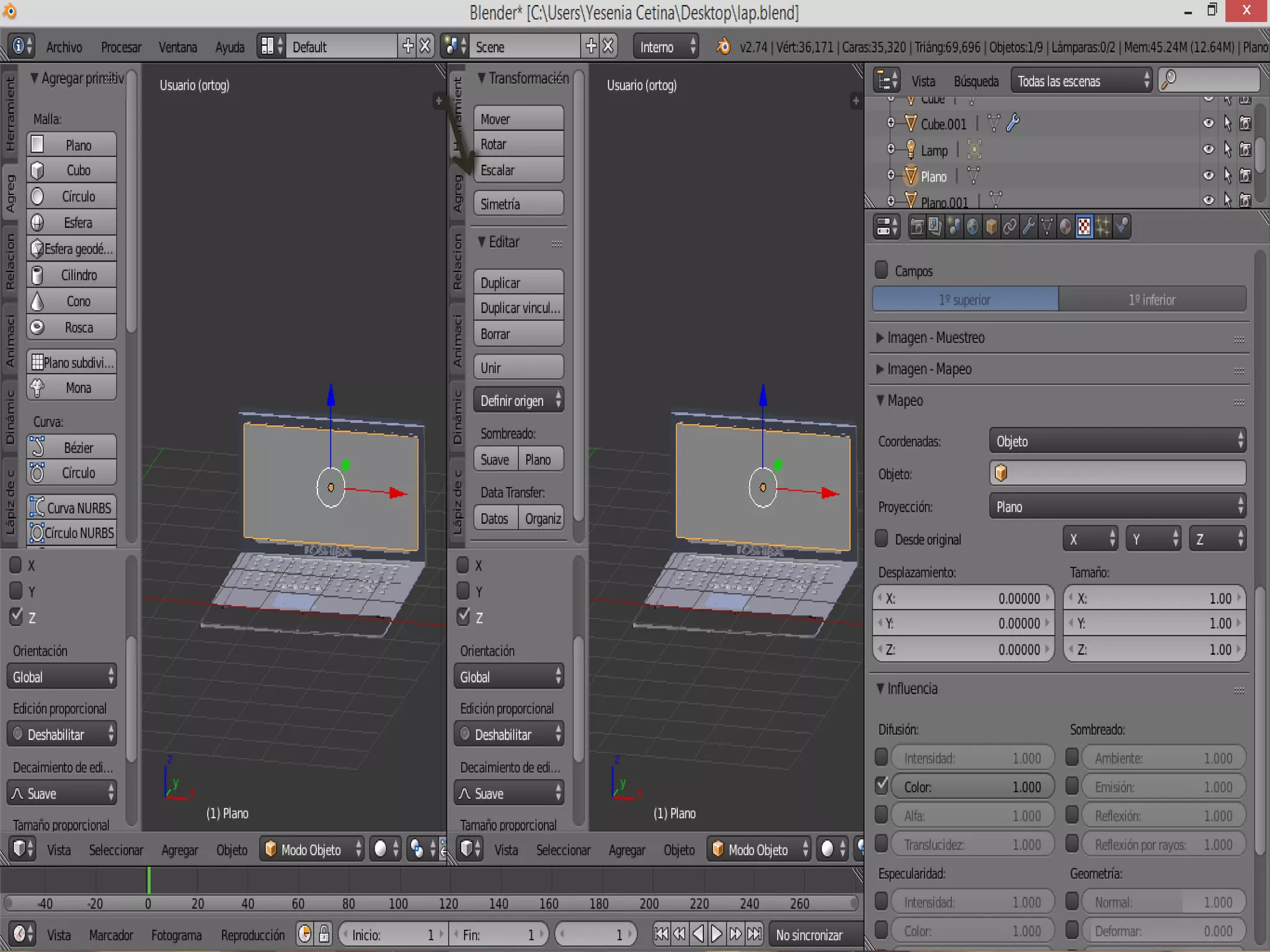Enable the Campos checkbox
Screen dimensions: 1270x952
[881, 270]
